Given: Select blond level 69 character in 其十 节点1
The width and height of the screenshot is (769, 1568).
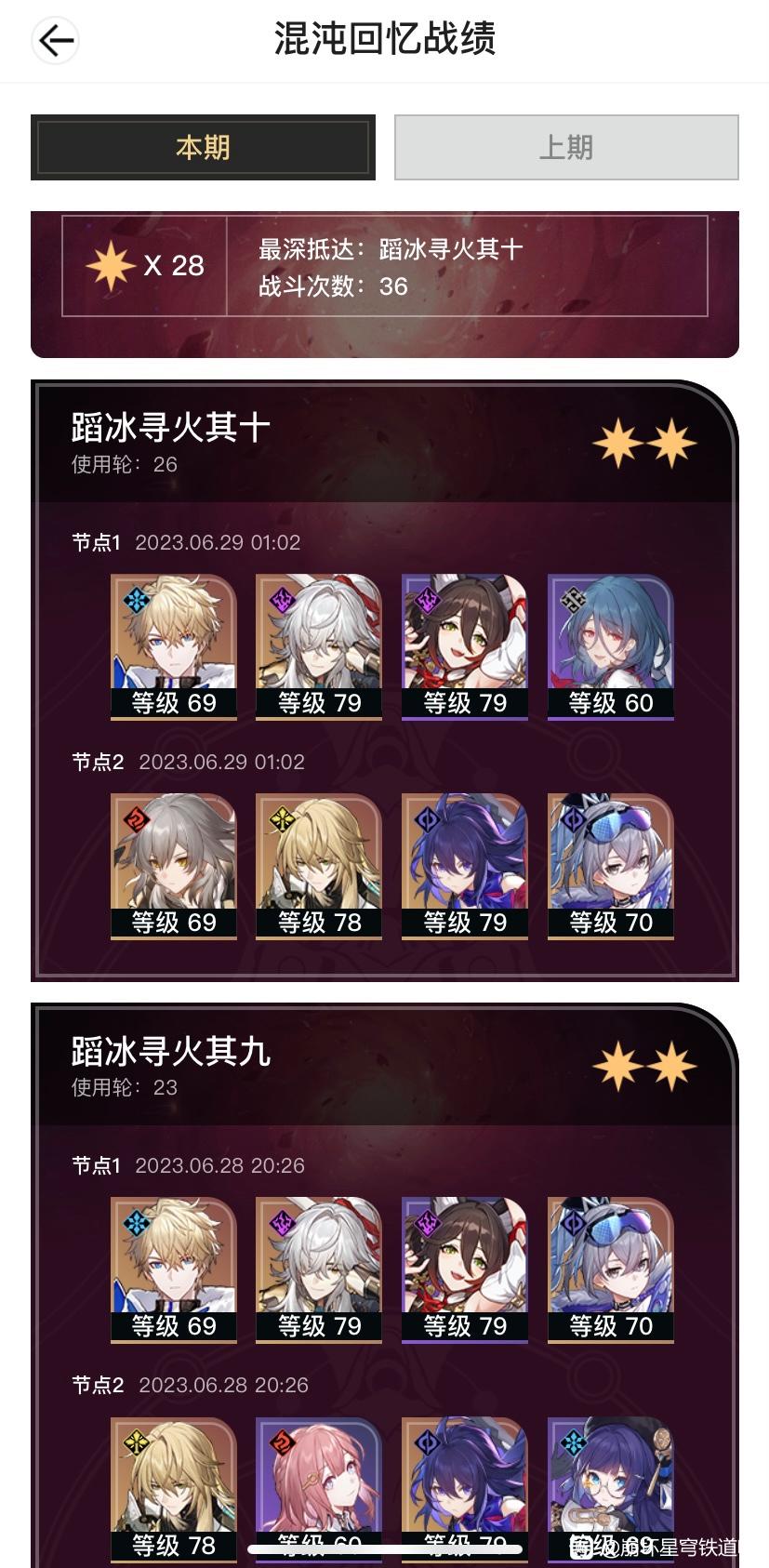Looking at the screenshot, I should click(174, 646).
